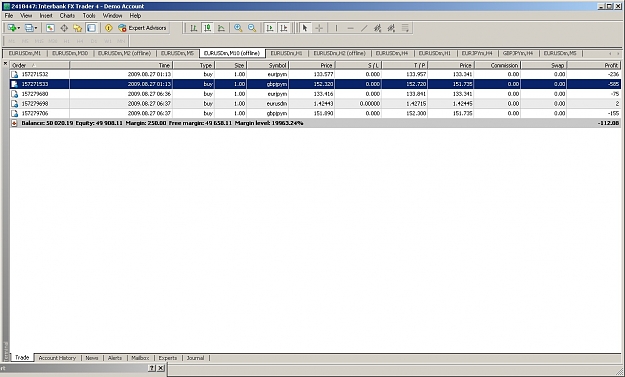The height and width of the screenshot is (377, 625).
Task: Select the Fibonacci Retracement tool
Action: (391, 28)
